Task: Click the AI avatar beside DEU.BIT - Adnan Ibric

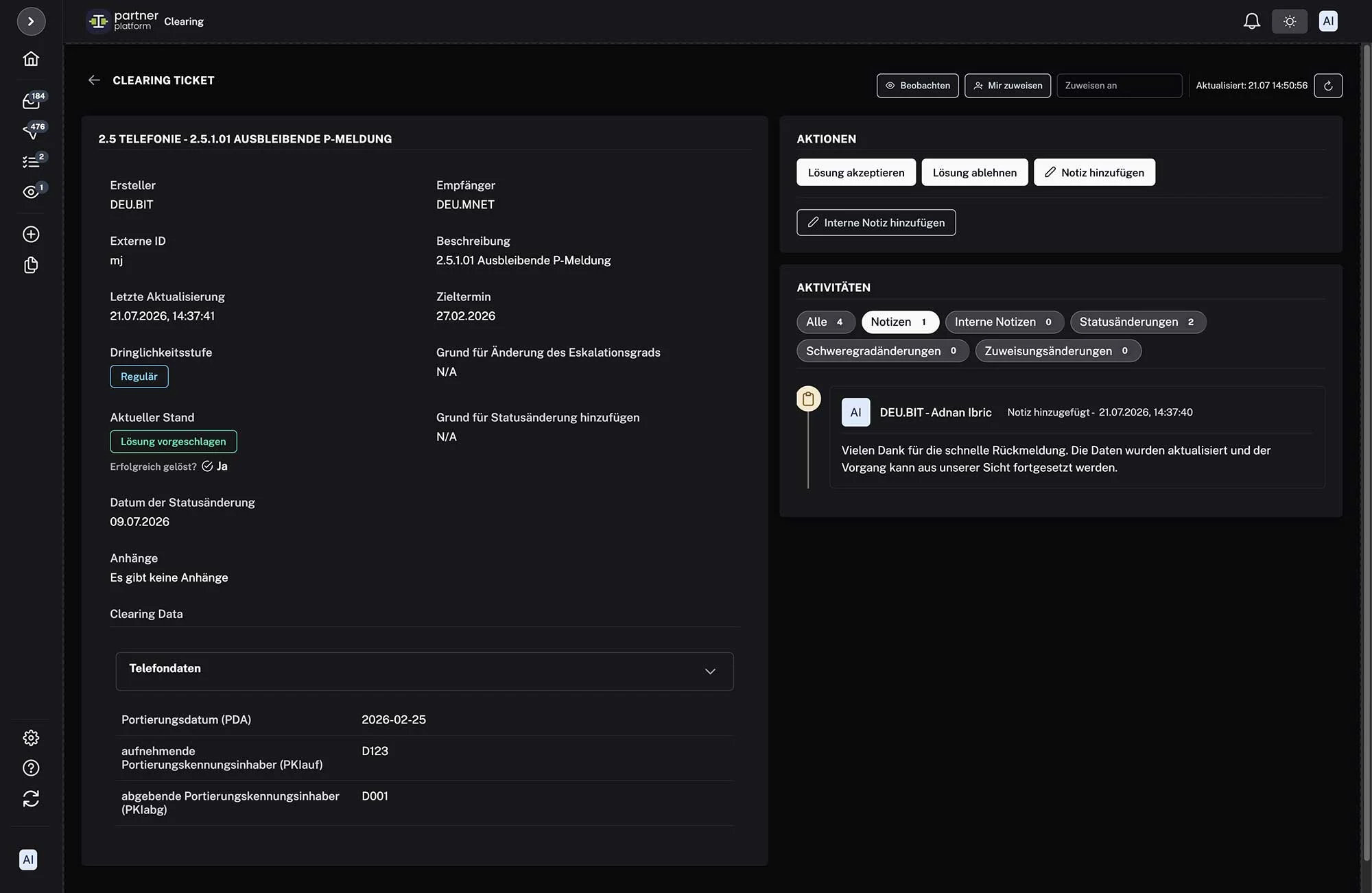Action: coord(855,412)
